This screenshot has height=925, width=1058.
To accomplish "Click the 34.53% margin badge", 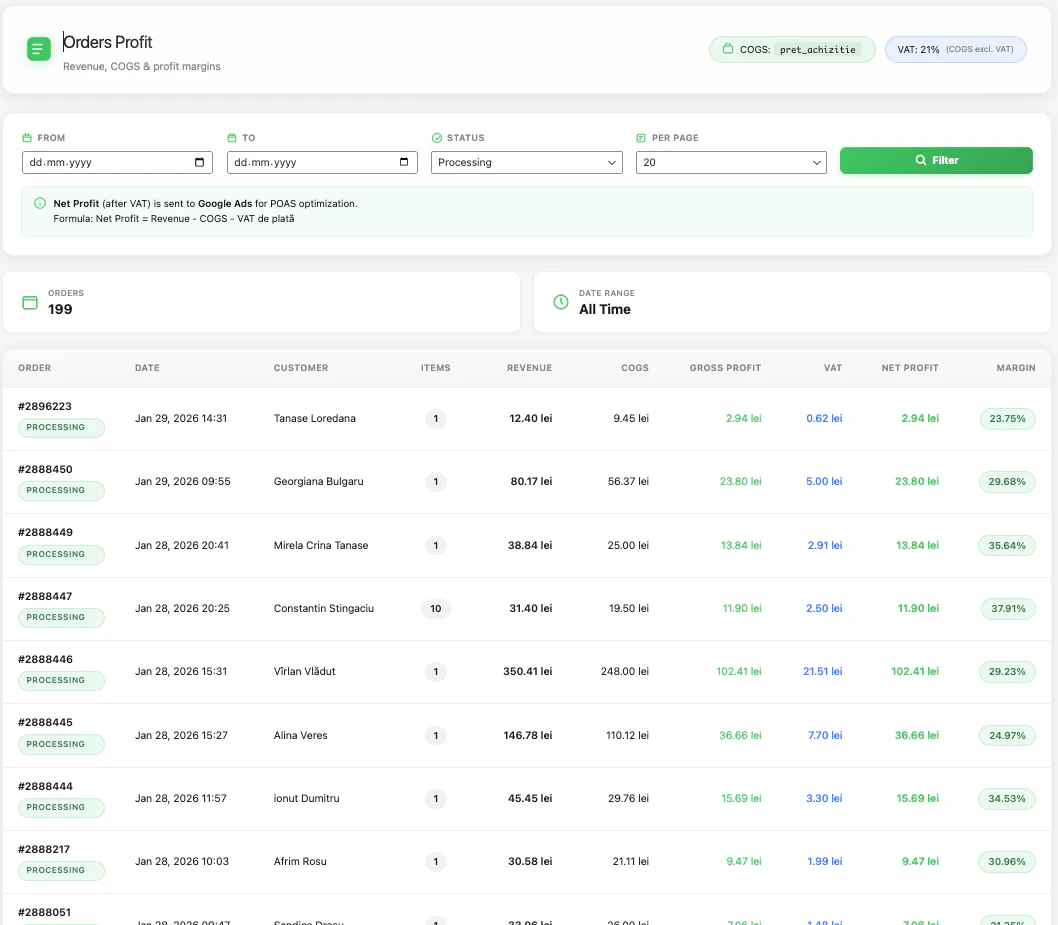I will click(1007, 798).
